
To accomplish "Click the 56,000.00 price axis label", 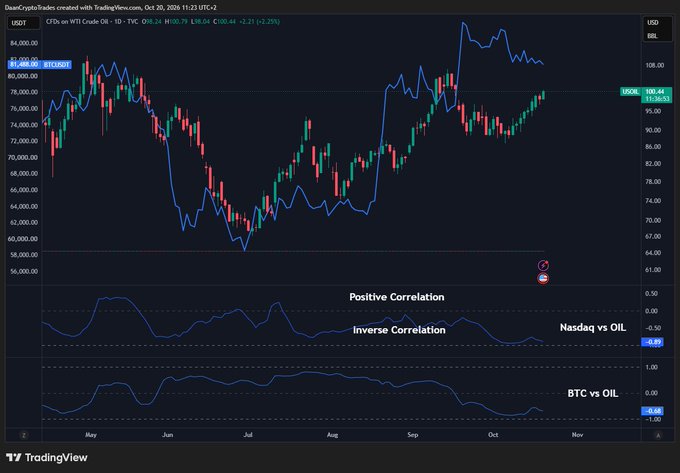I will tap(24, 271).
